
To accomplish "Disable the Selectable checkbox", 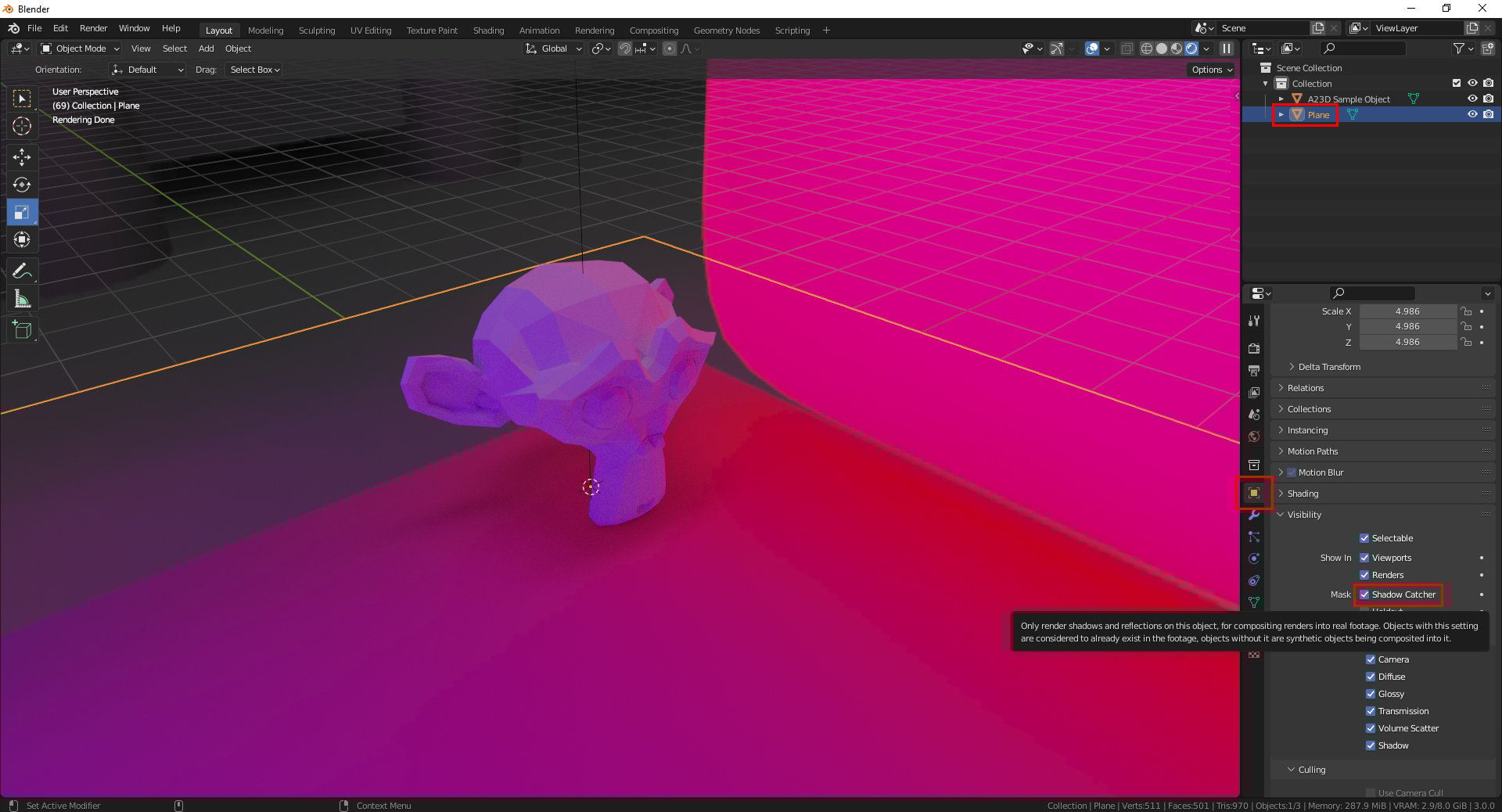I will 1364,538.
